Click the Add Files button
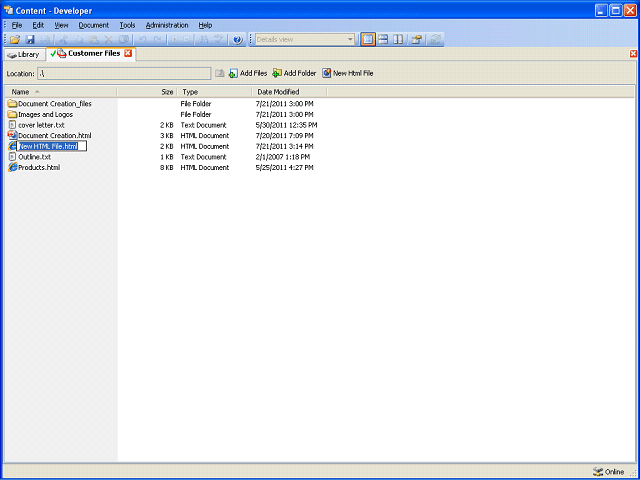 (248, 73)
